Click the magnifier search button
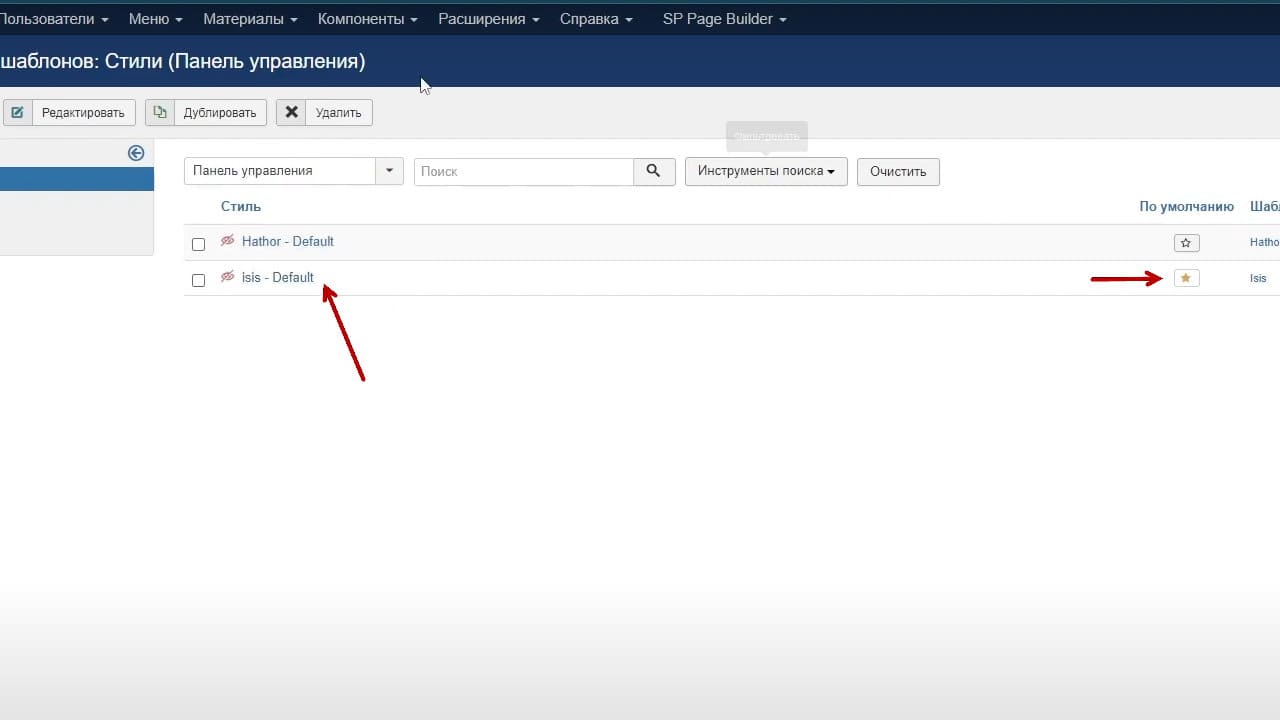Screen dimensions: 1280x720 (654, 171)
